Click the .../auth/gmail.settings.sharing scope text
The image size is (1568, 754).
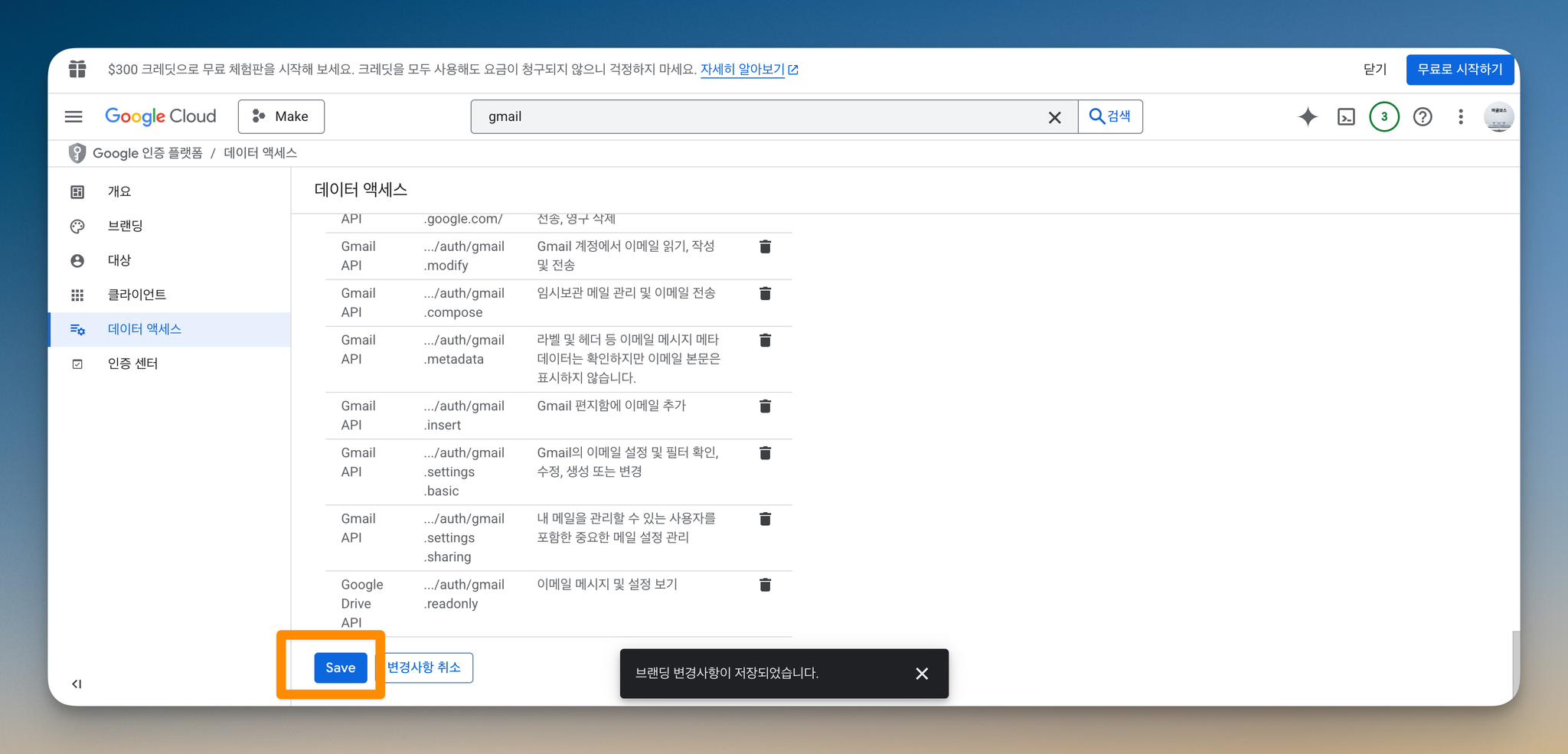tap(464, 537)
